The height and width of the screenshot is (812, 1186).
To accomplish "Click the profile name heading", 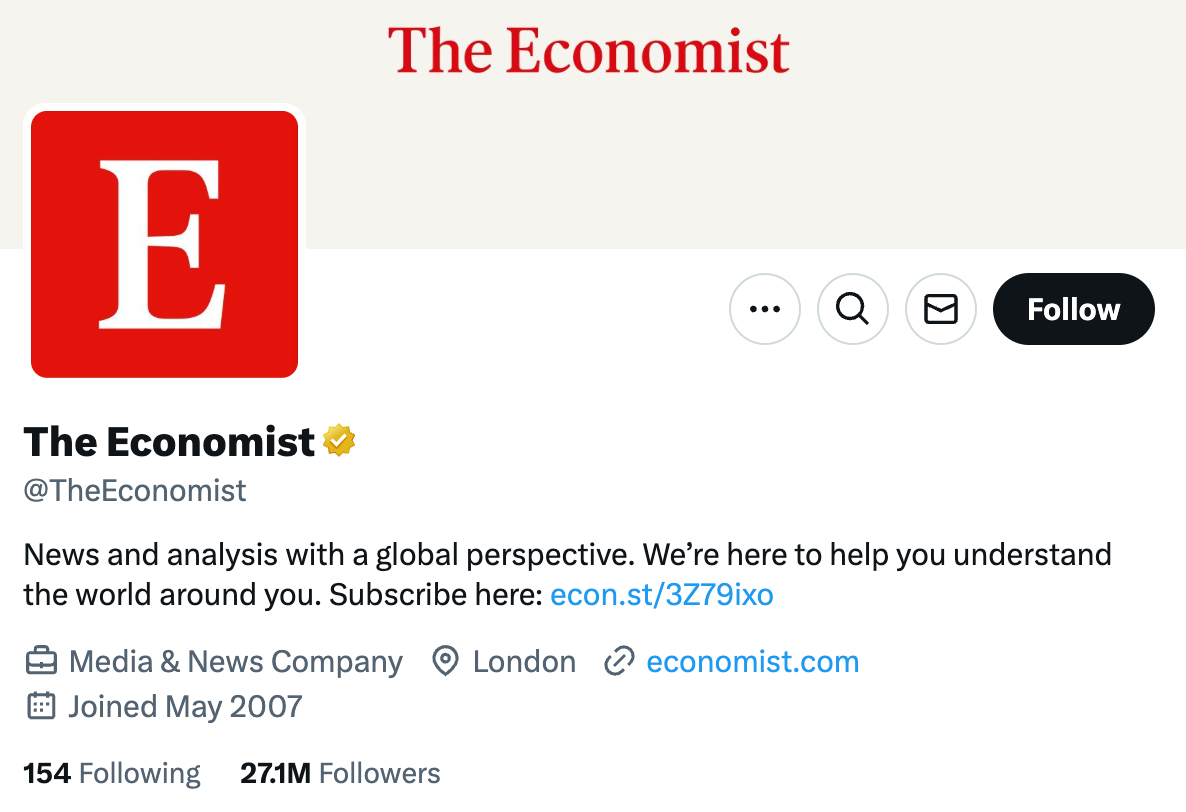I will click(x=168, y=440).
